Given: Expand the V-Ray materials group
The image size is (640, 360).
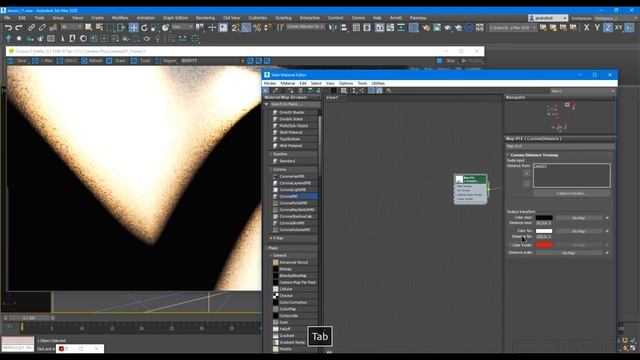Looking at the screenshot, I should (271, 238).
